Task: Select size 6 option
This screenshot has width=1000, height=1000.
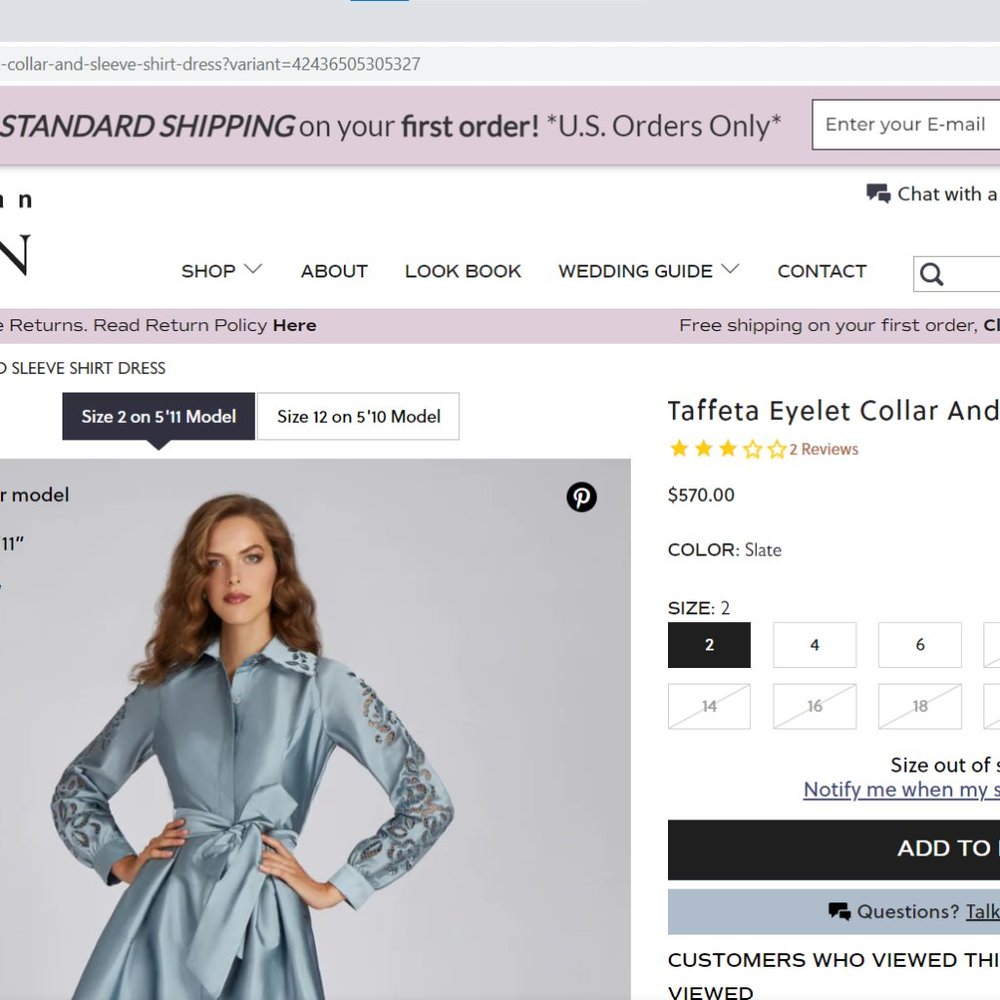Action: tap(920, 645)
